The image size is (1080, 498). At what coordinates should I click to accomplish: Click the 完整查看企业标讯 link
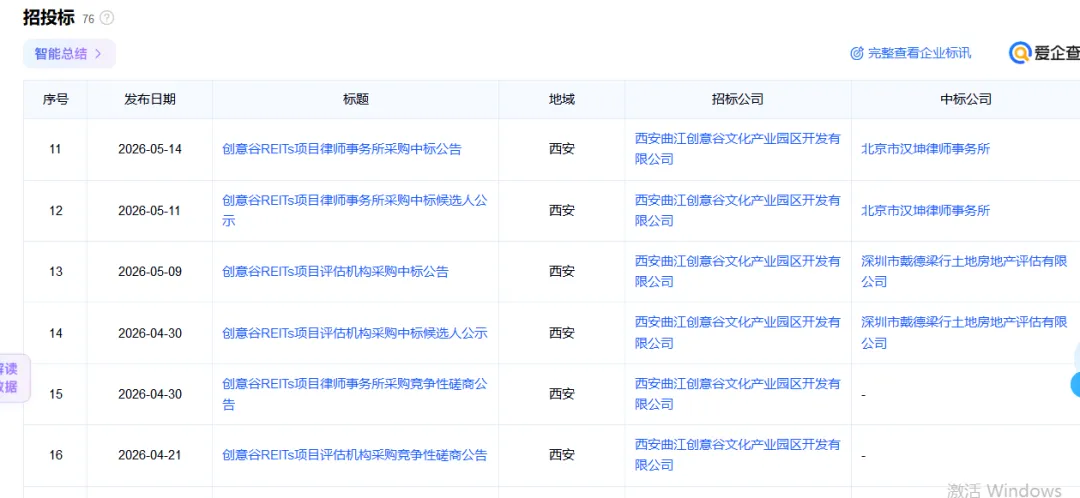coord(919,53)
